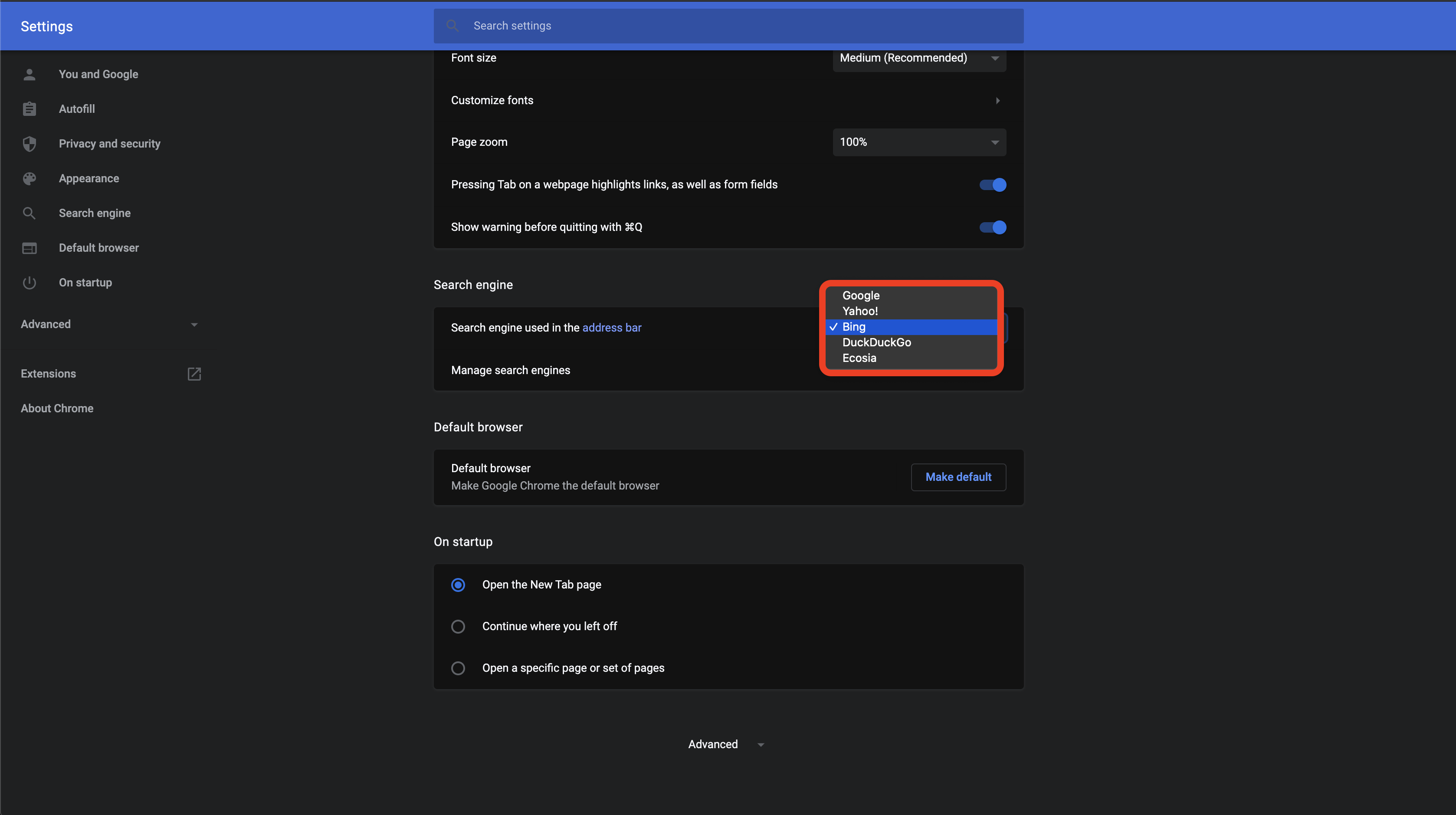Open Extensions page from sidebar
The image size is (1456, 815).
(x=48, y=374)
